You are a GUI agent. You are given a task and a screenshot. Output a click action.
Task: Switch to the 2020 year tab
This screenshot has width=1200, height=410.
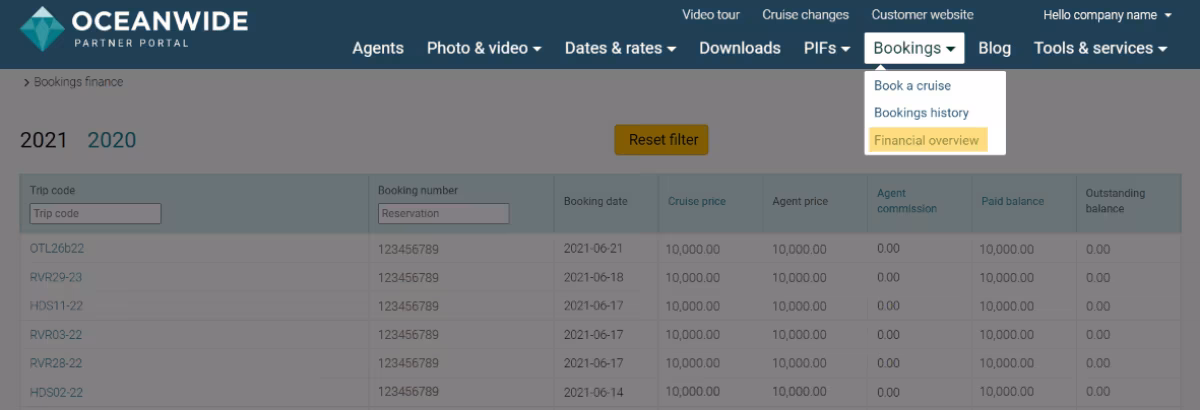click(x=112, y=140)
